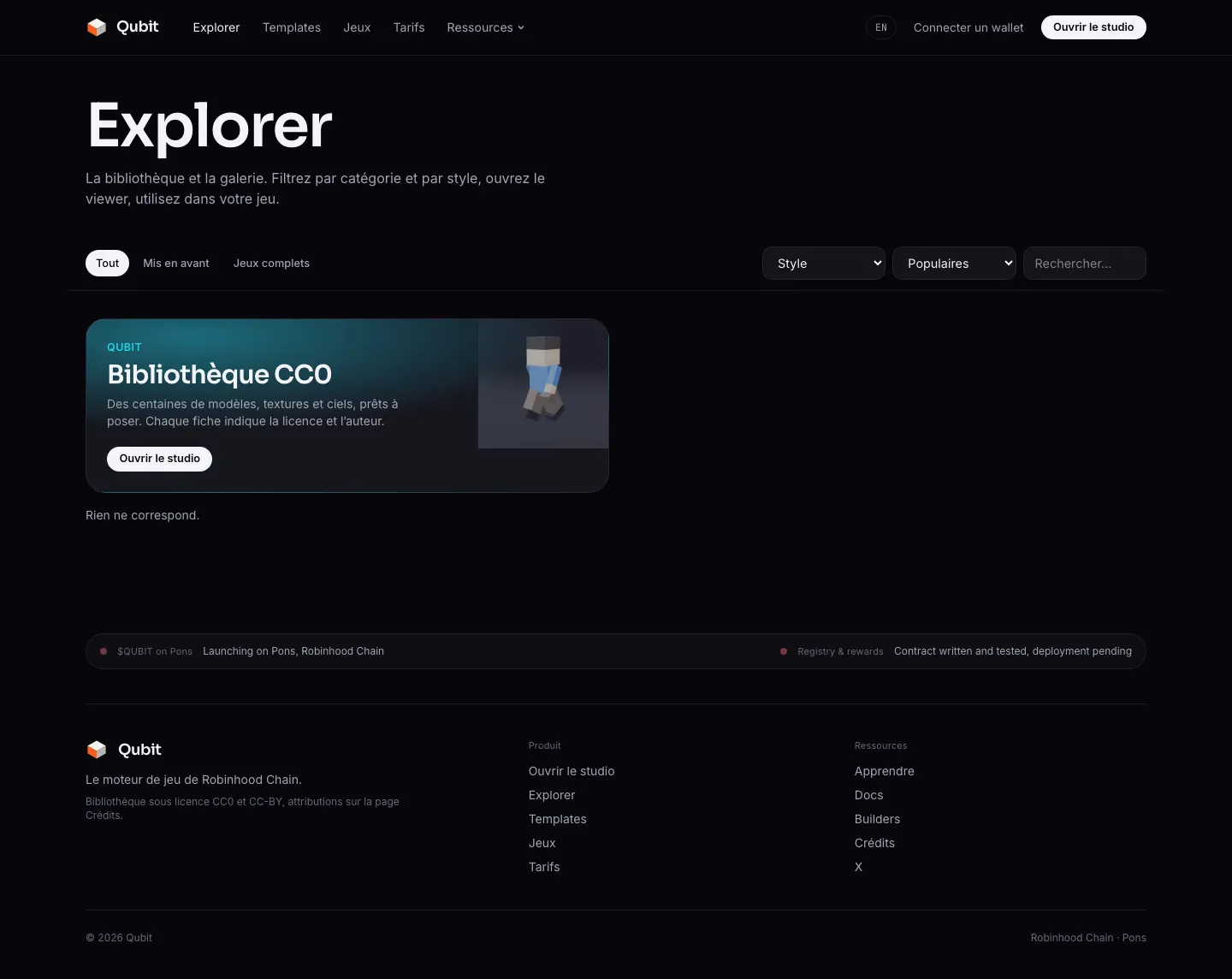The image size is (1232, 979).
Task: Expand the Ressources header menu
Action: tap(485, 27)
